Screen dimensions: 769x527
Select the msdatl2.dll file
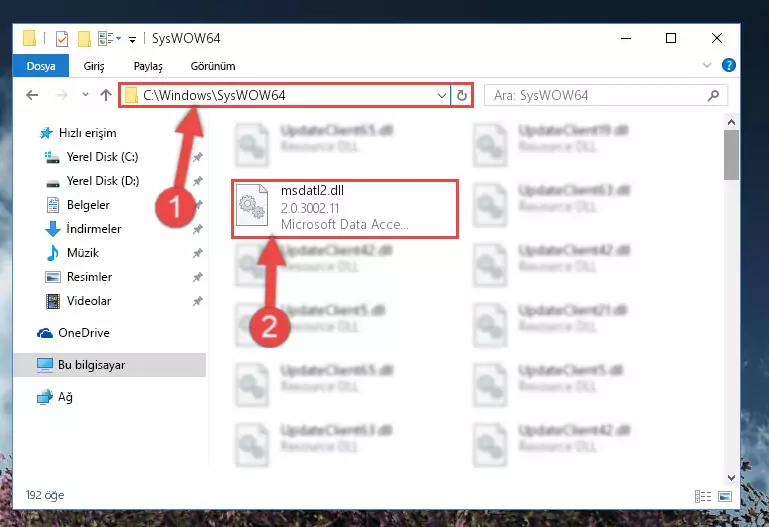[x=345, y=209]
